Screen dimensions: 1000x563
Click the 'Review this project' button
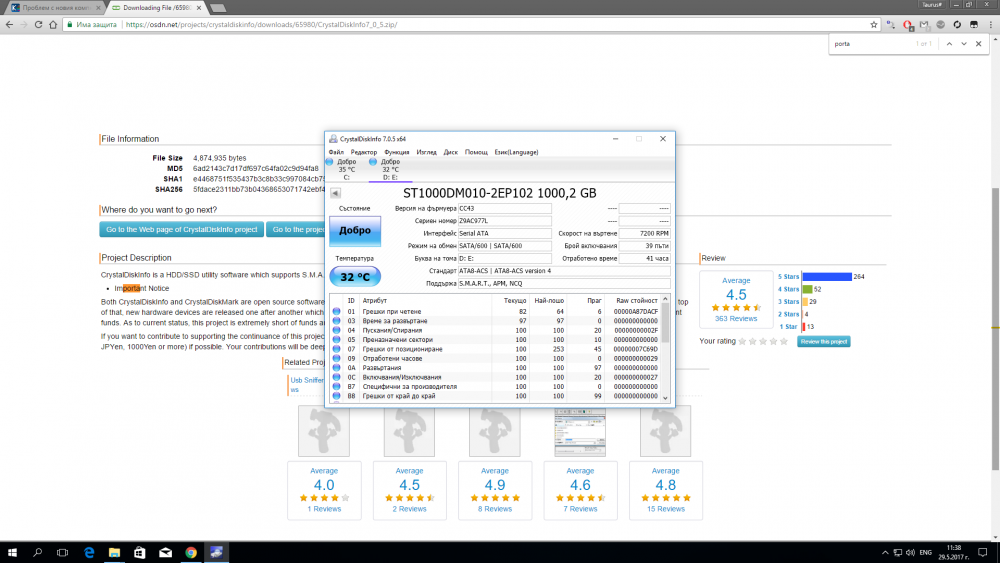pos(823,342)
